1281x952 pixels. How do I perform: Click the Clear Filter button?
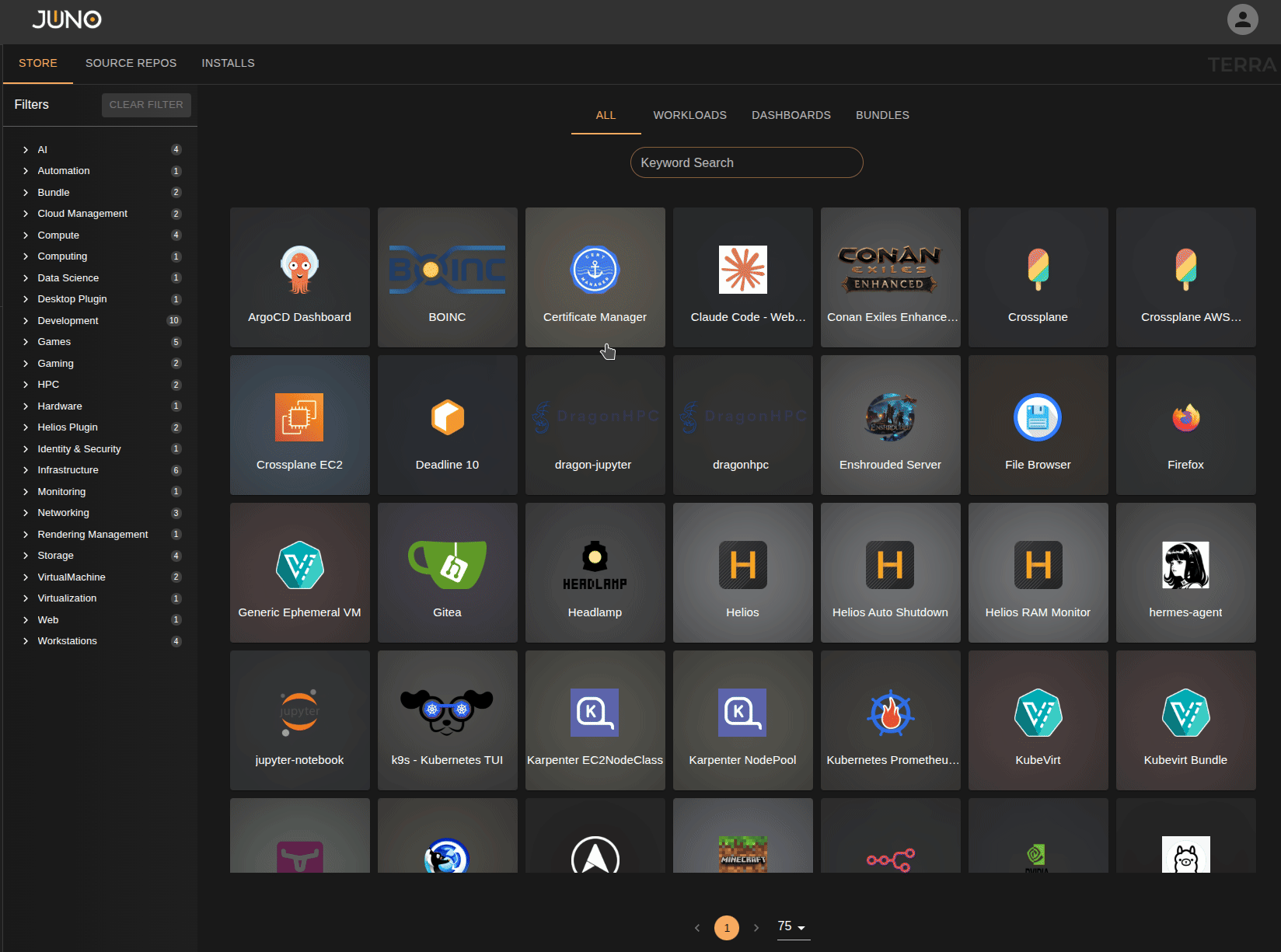tap(146, 105)
